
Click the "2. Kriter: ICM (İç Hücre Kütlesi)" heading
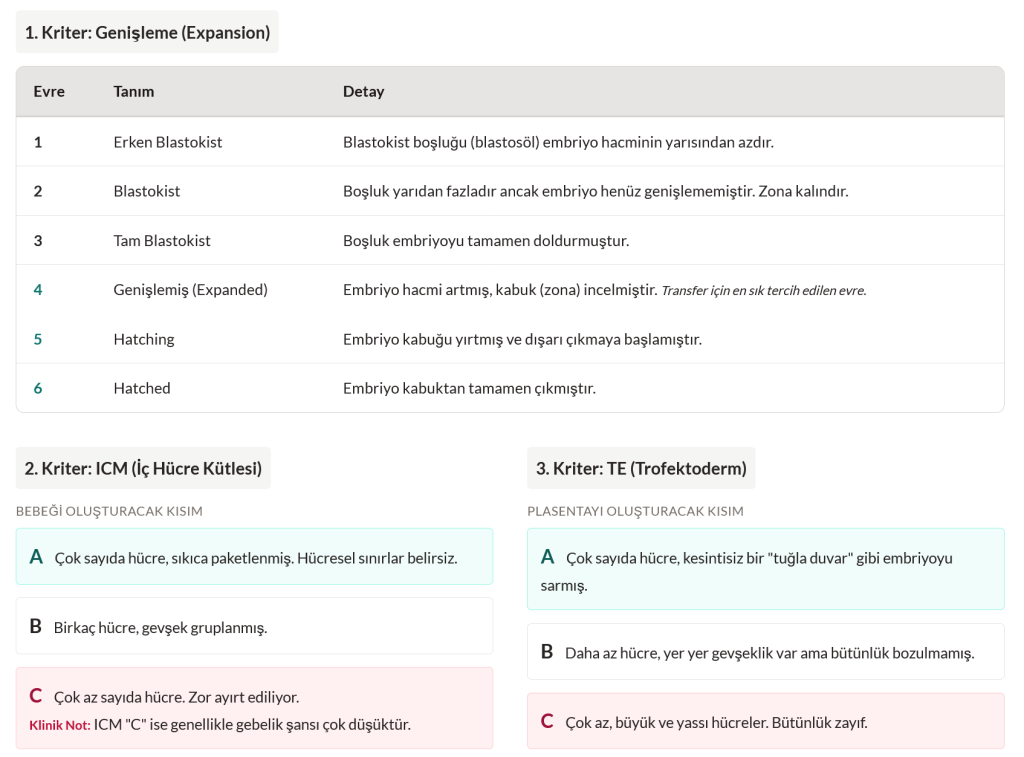(143, 468)
